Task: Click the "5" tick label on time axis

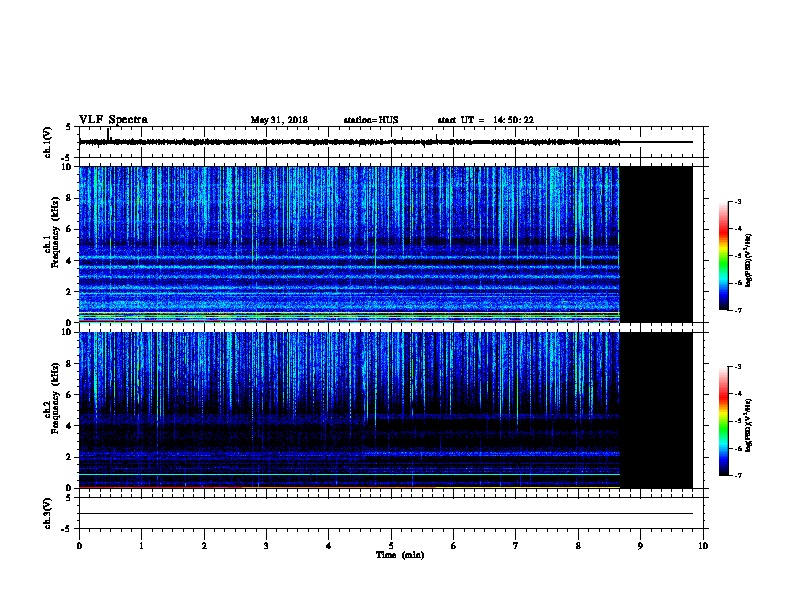Action: click(x=391, y=546)
